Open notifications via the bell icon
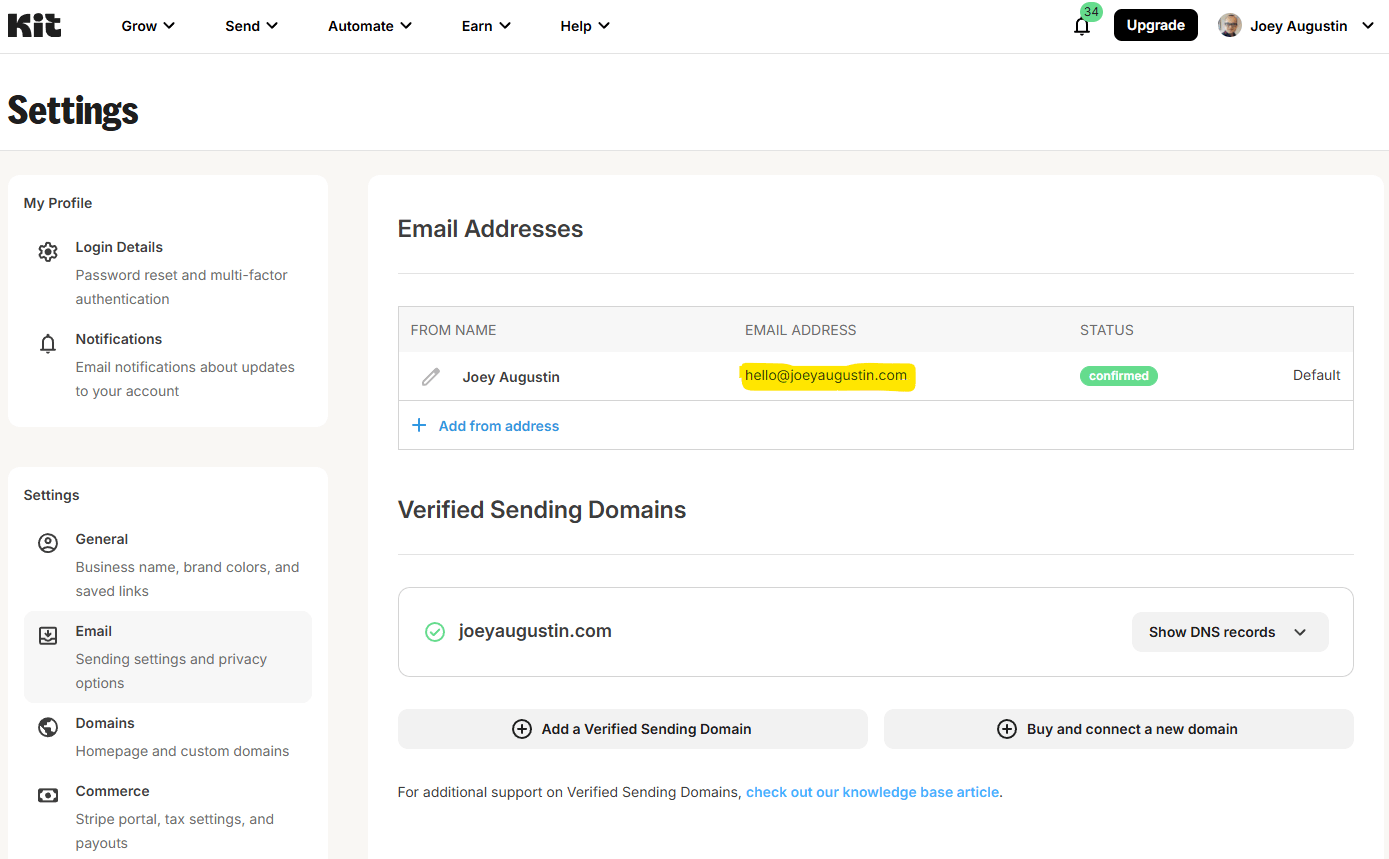 pyautogui.click(x=1081, y=27)
